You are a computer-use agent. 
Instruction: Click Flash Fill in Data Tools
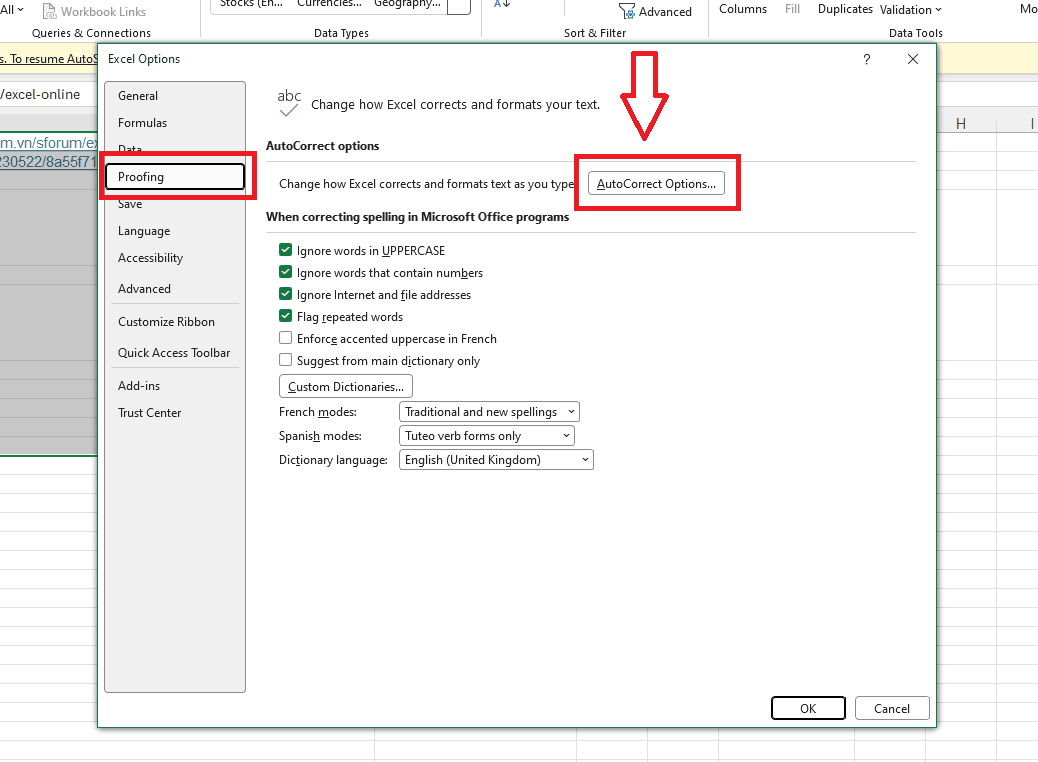pos(792,9)
